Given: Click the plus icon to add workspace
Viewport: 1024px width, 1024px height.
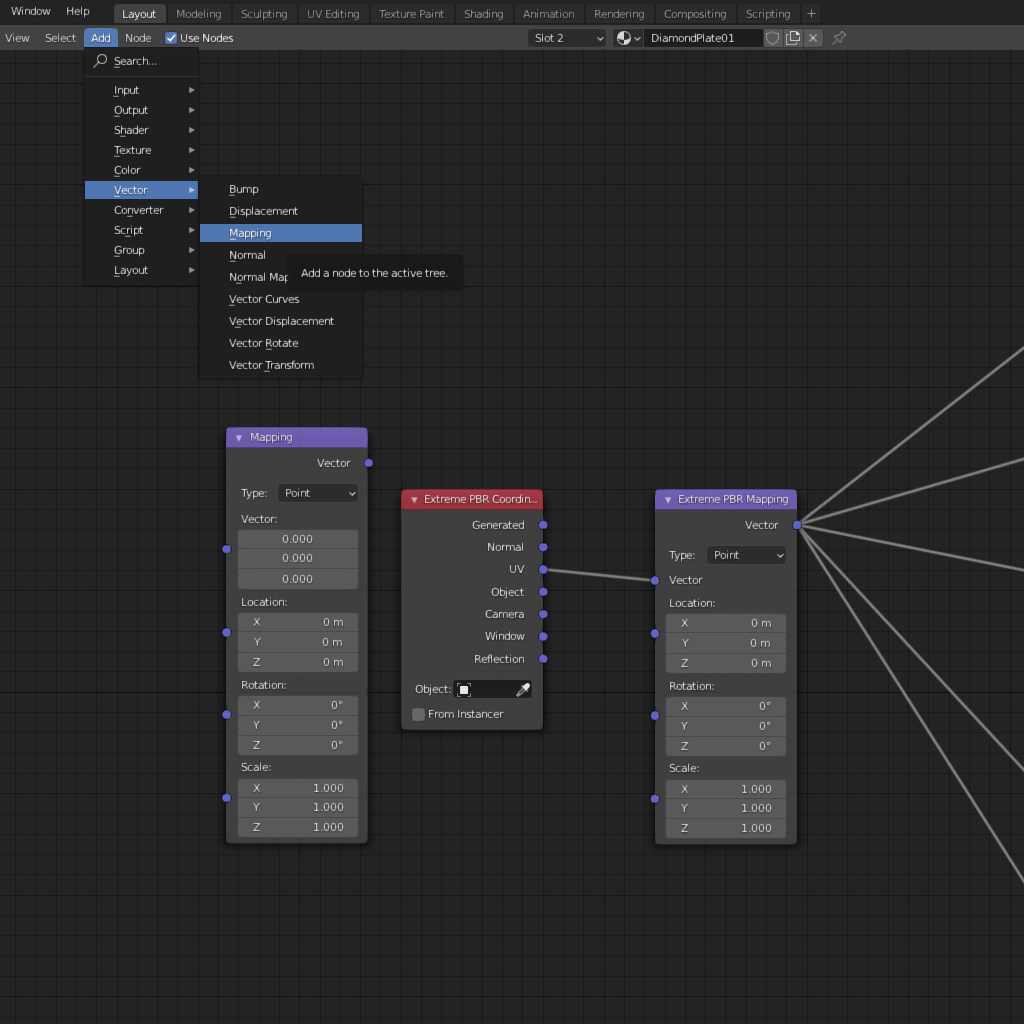Looking at the screenshot, I should click(x=811, y=14).
